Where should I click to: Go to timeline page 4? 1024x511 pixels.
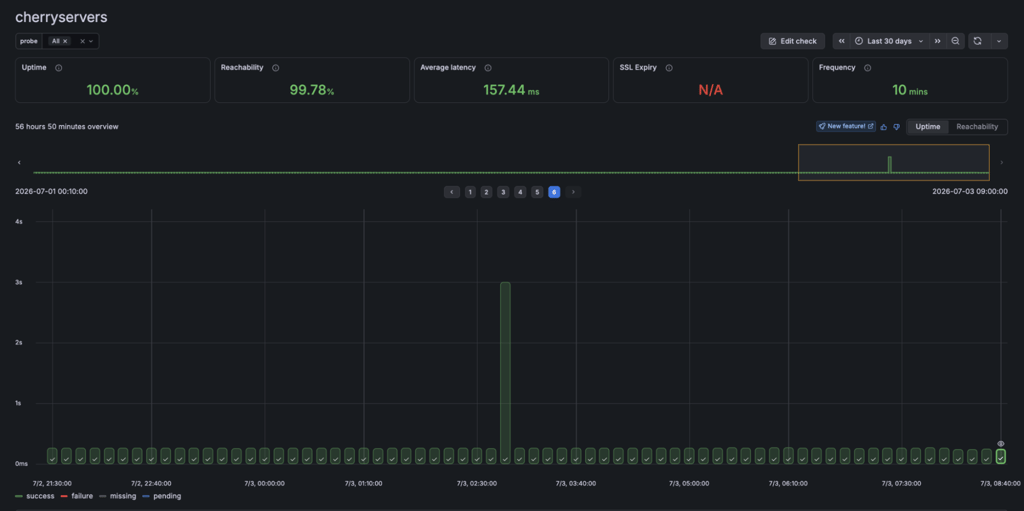coord(520,192)
